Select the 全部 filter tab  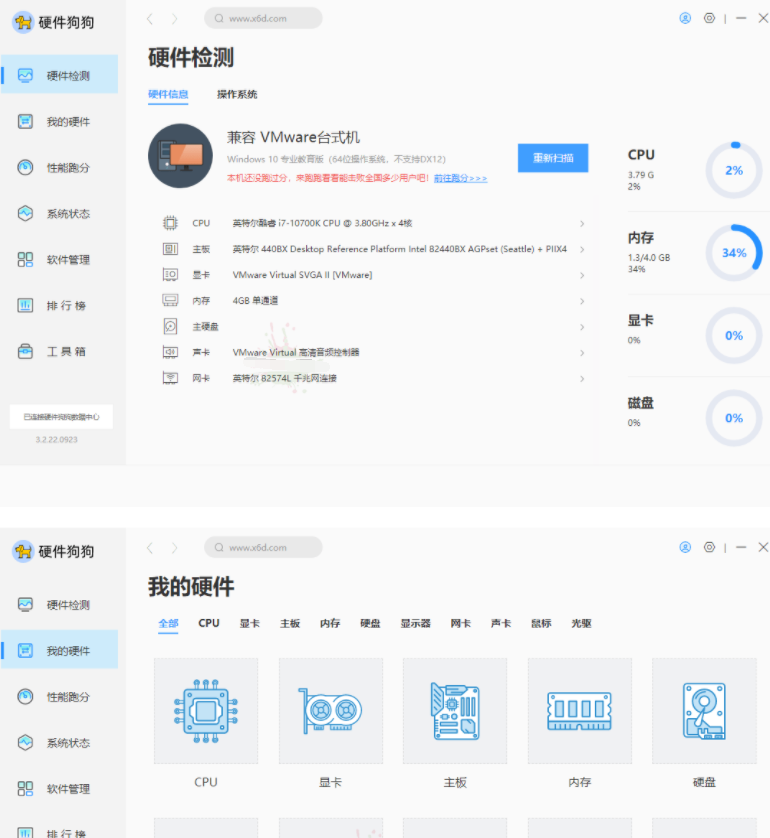[x=168, y=623]
